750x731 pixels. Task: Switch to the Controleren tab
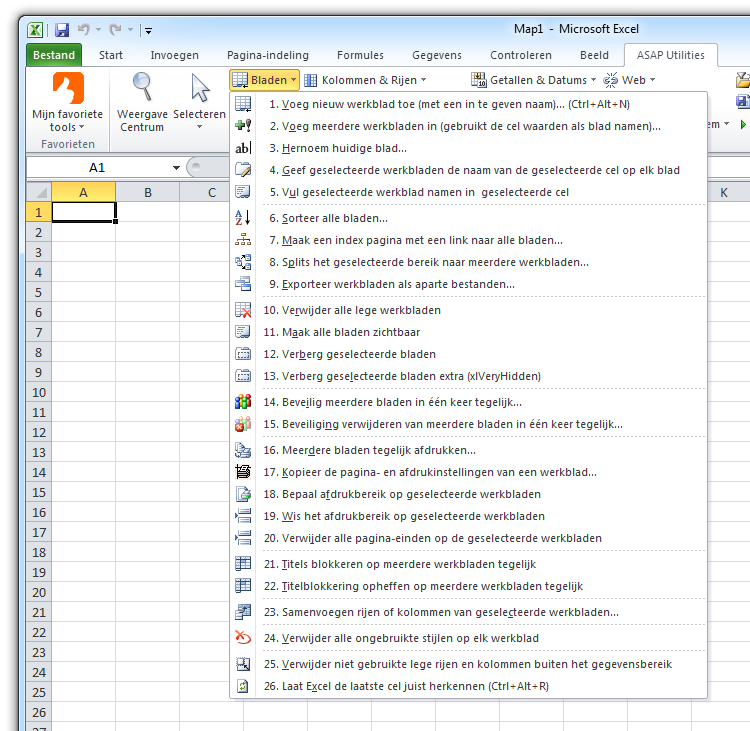coord(520,55)
